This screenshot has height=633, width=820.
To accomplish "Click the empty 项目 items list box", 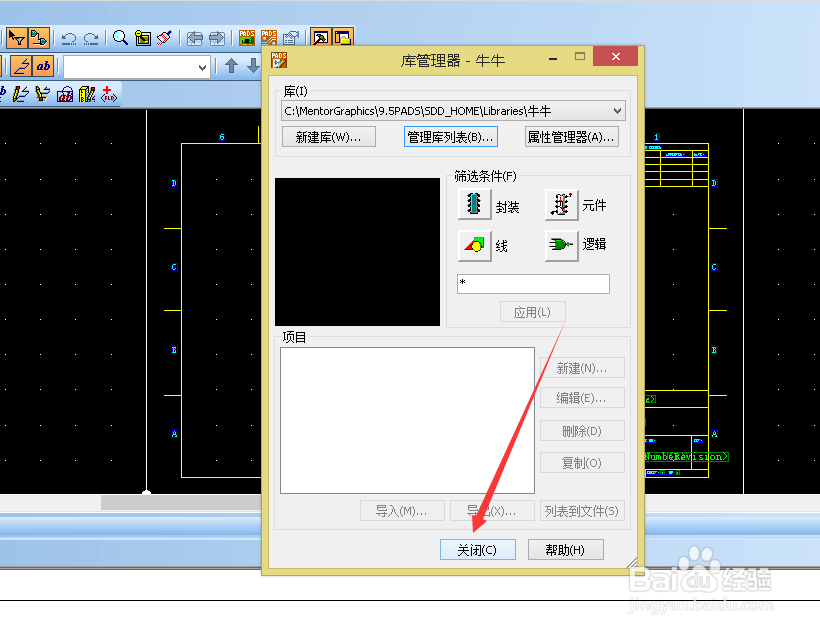I will [407, 420].
